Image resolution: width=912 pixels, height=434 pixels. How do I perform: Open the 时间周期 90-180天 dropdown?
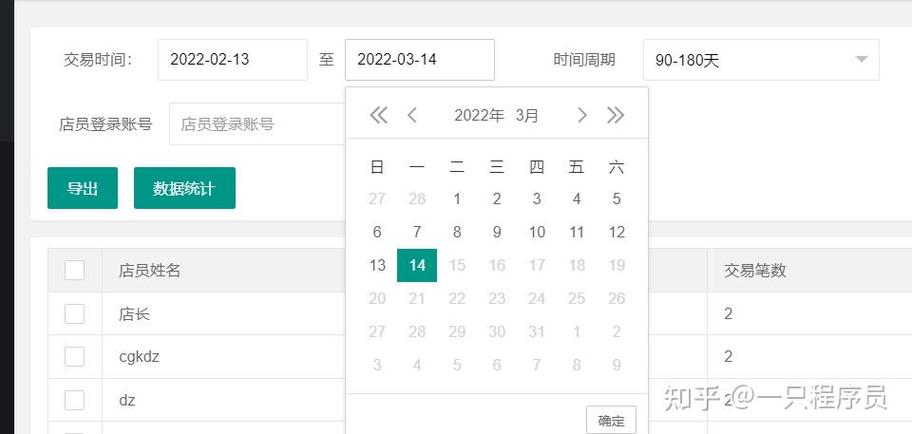point(761,60)
